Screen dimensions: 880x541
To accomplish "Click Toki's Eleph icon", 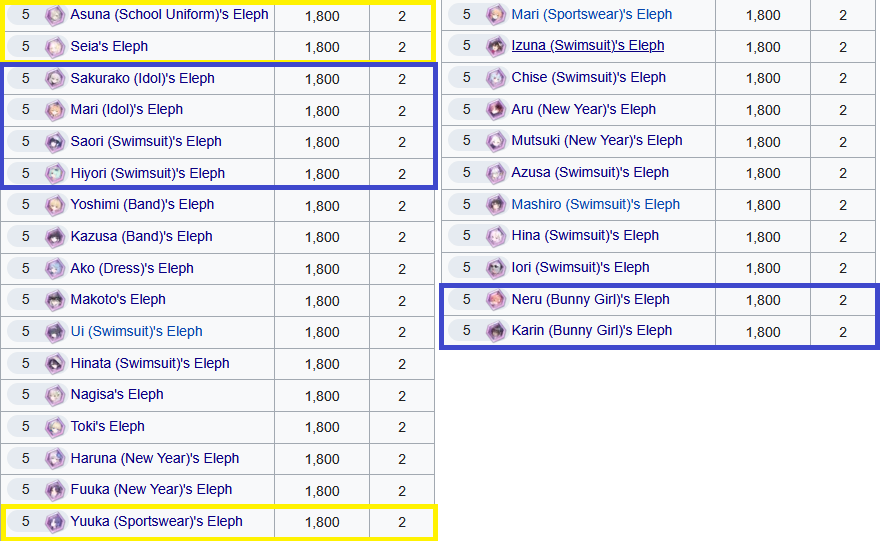I will click(x=55, y=427).
